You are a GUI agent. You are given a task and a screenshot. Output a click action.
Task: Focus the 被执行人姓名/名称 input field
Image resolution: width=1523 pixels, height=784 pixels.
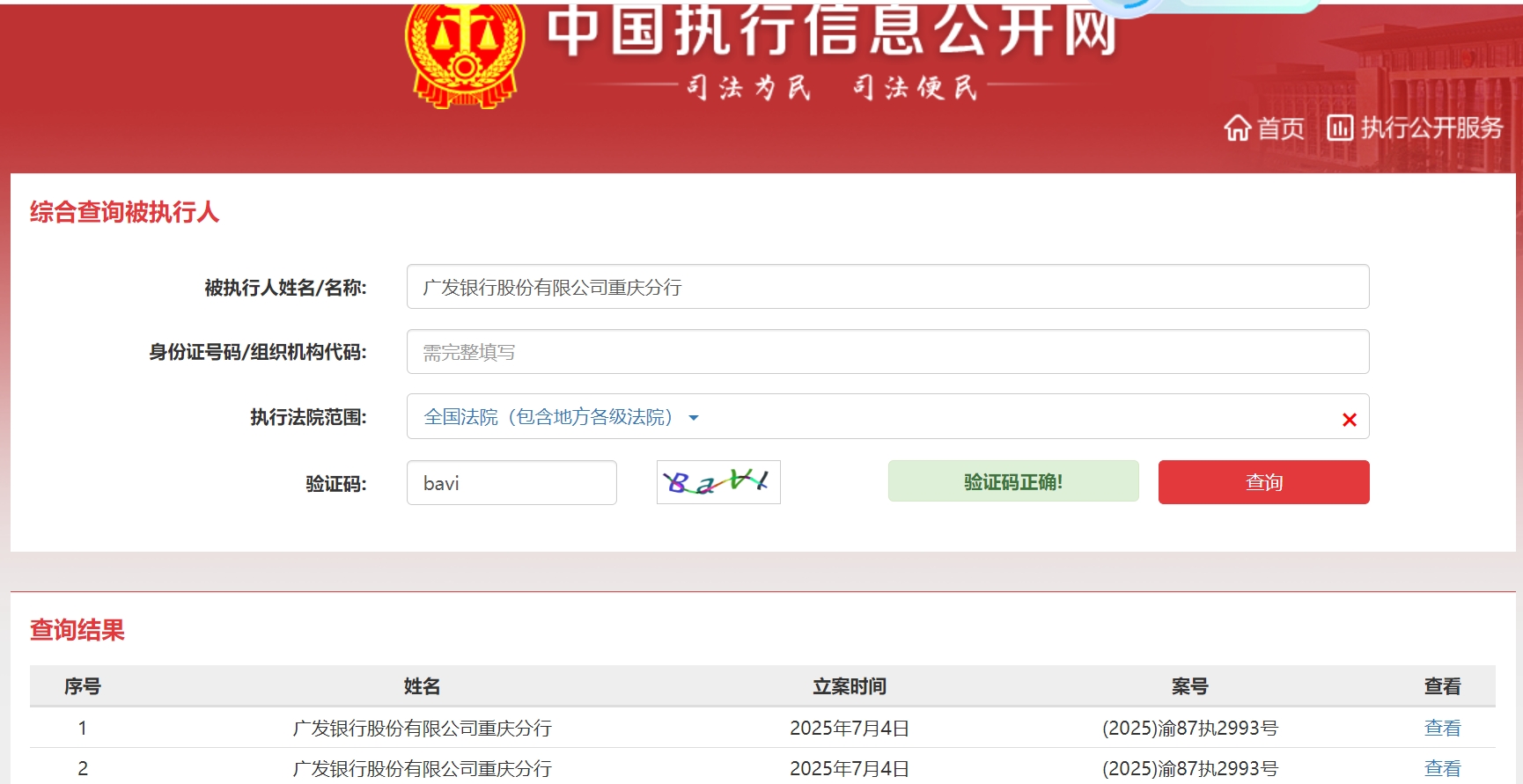pyautogui.click(x=887, y=287)
